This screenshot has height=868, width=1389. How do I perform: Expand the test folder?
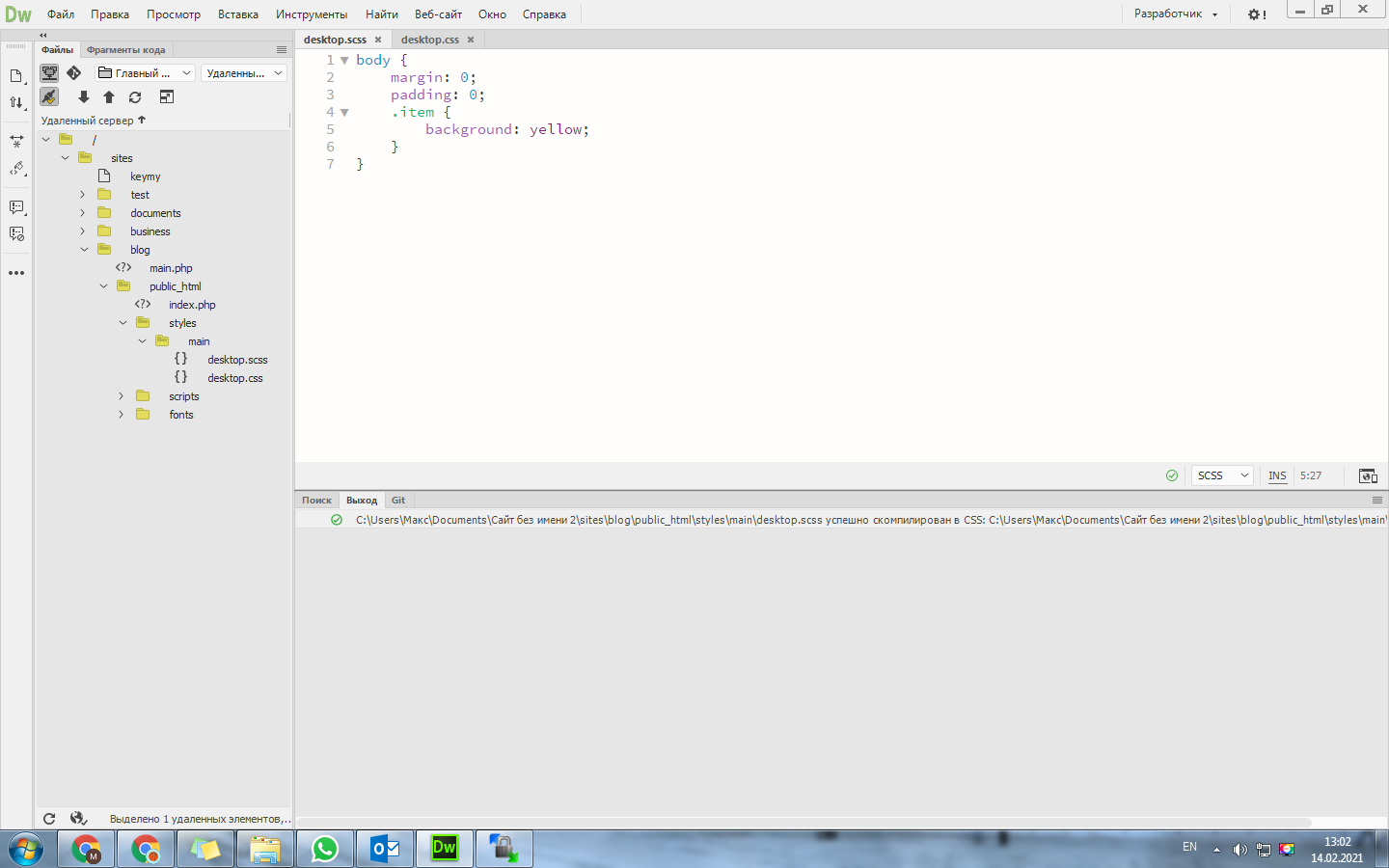[83, 195]
